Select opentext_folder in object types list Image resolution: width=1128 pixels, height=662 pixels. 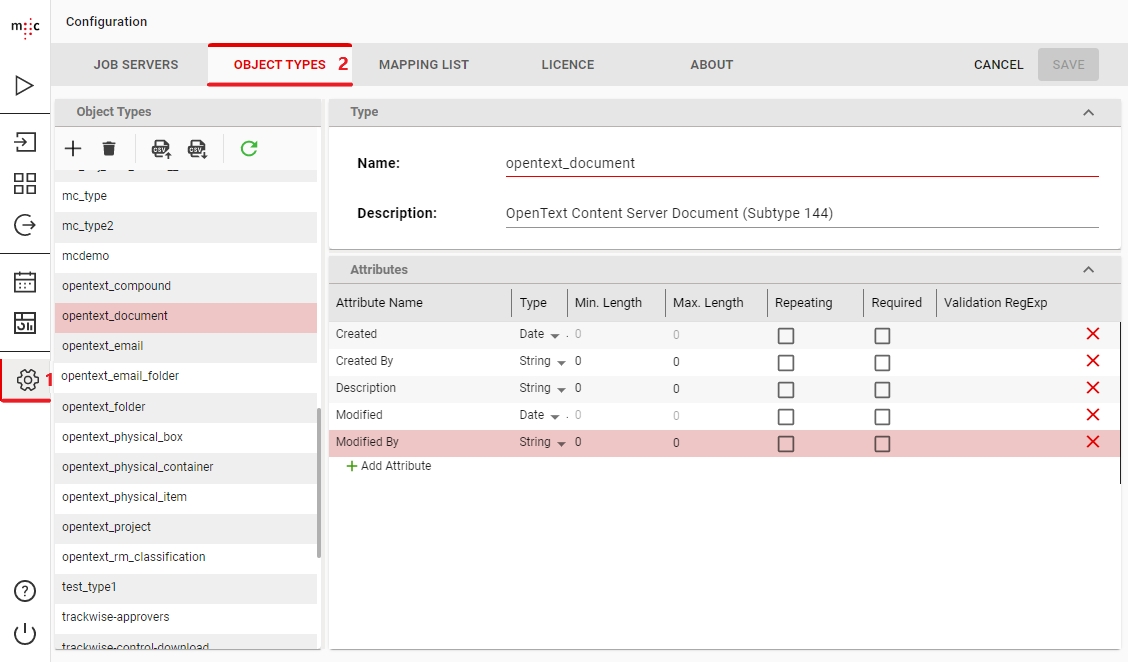104,407
